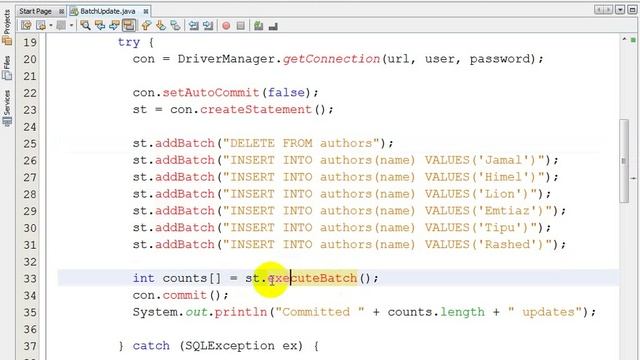Click line number 37 in gutter
Viewport: 640px width, 360px height.
coord(30,346)
